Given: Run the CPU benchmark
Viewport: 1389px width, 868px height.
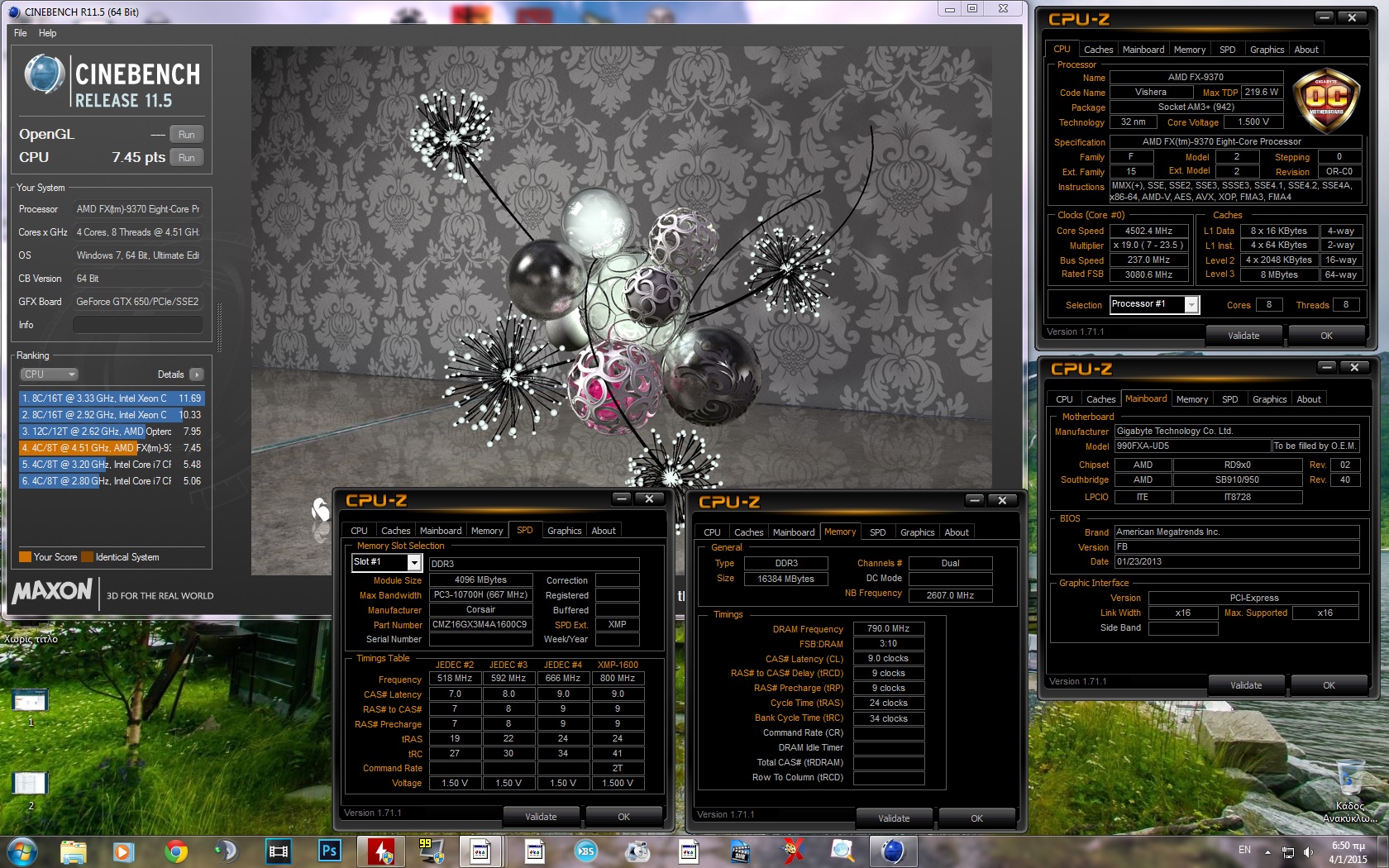Looking at the screenshot, I should 187,158.
